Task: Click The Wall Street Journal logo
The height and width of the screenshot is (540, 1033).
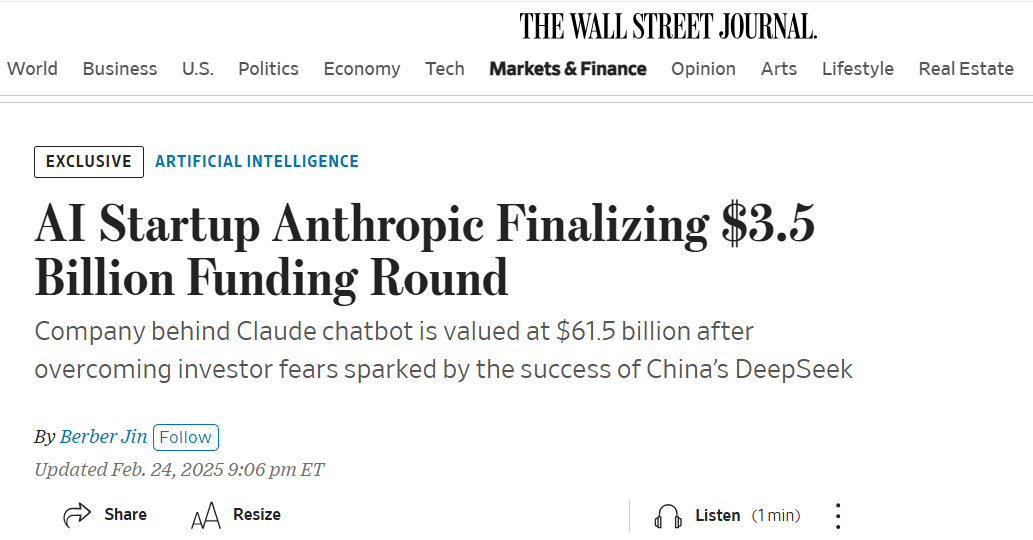Action: tap(668, 26)
